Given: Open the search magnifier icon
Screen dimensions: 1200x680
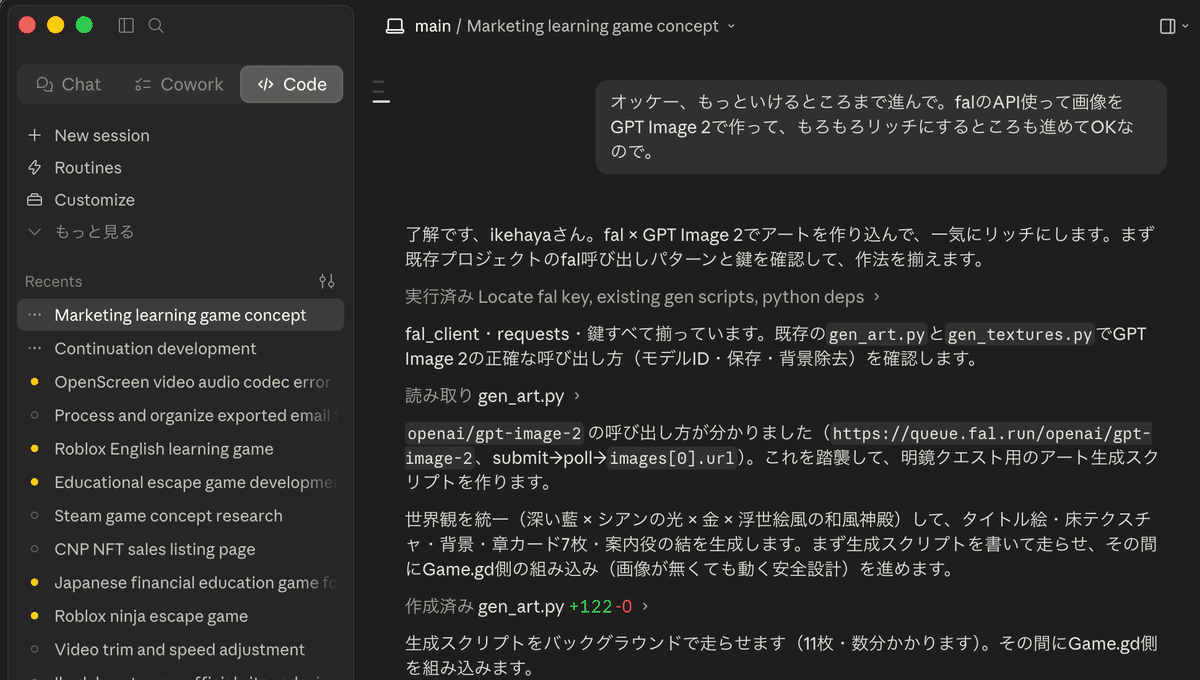Looking at the screenshot, I should pos(156,26).
